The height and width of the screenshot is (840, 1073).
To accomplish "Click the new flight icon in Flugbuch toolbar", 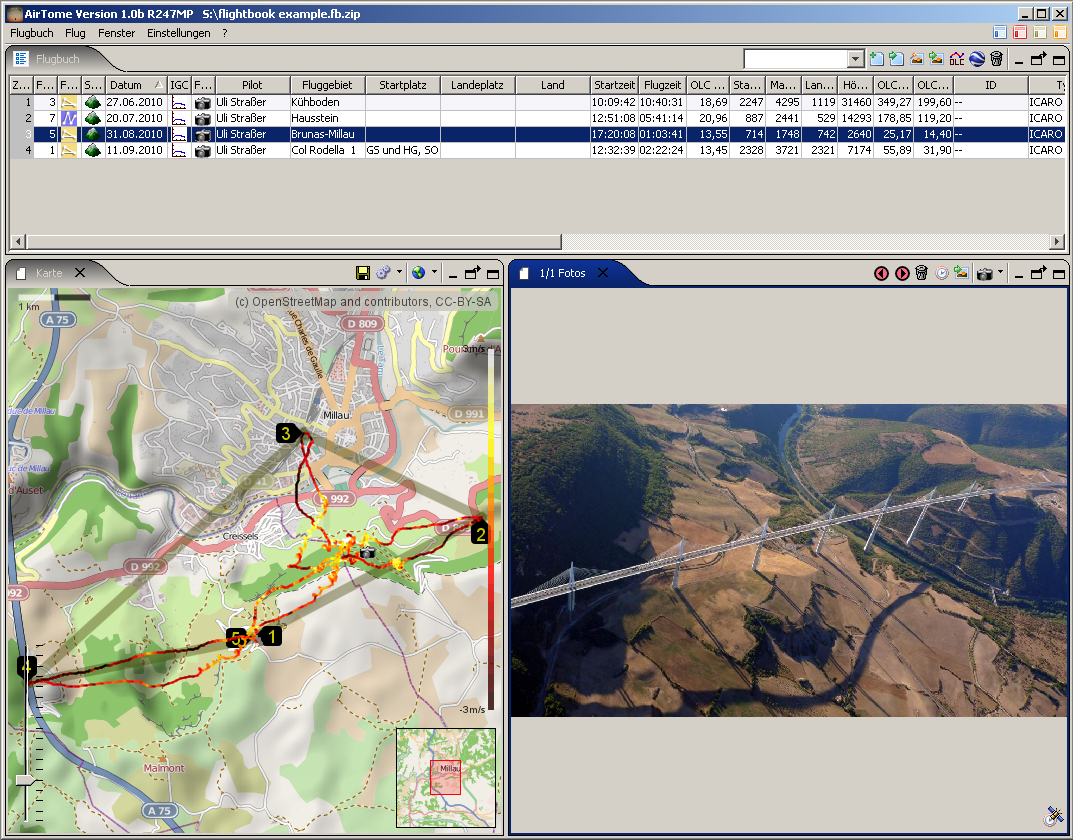I will (x=877, y=59).
